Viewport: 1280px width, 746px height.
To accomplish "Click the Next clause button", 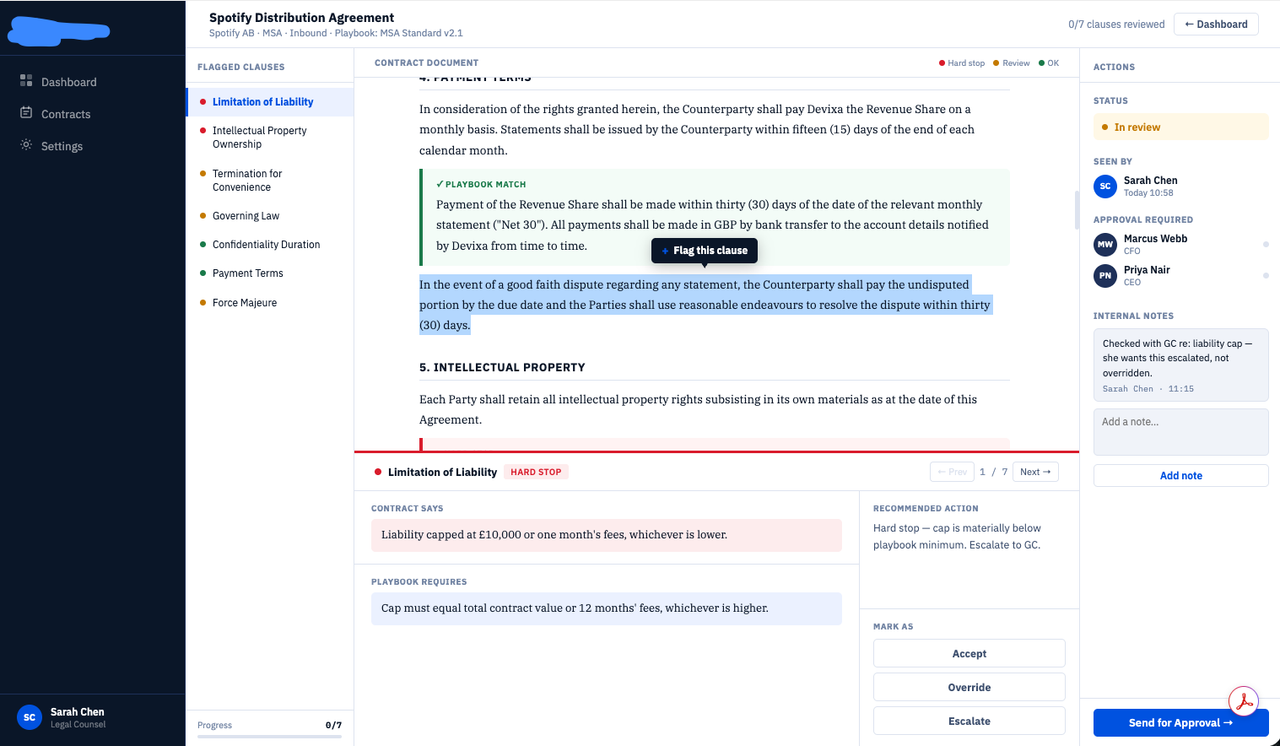I will coord(1035,472).
